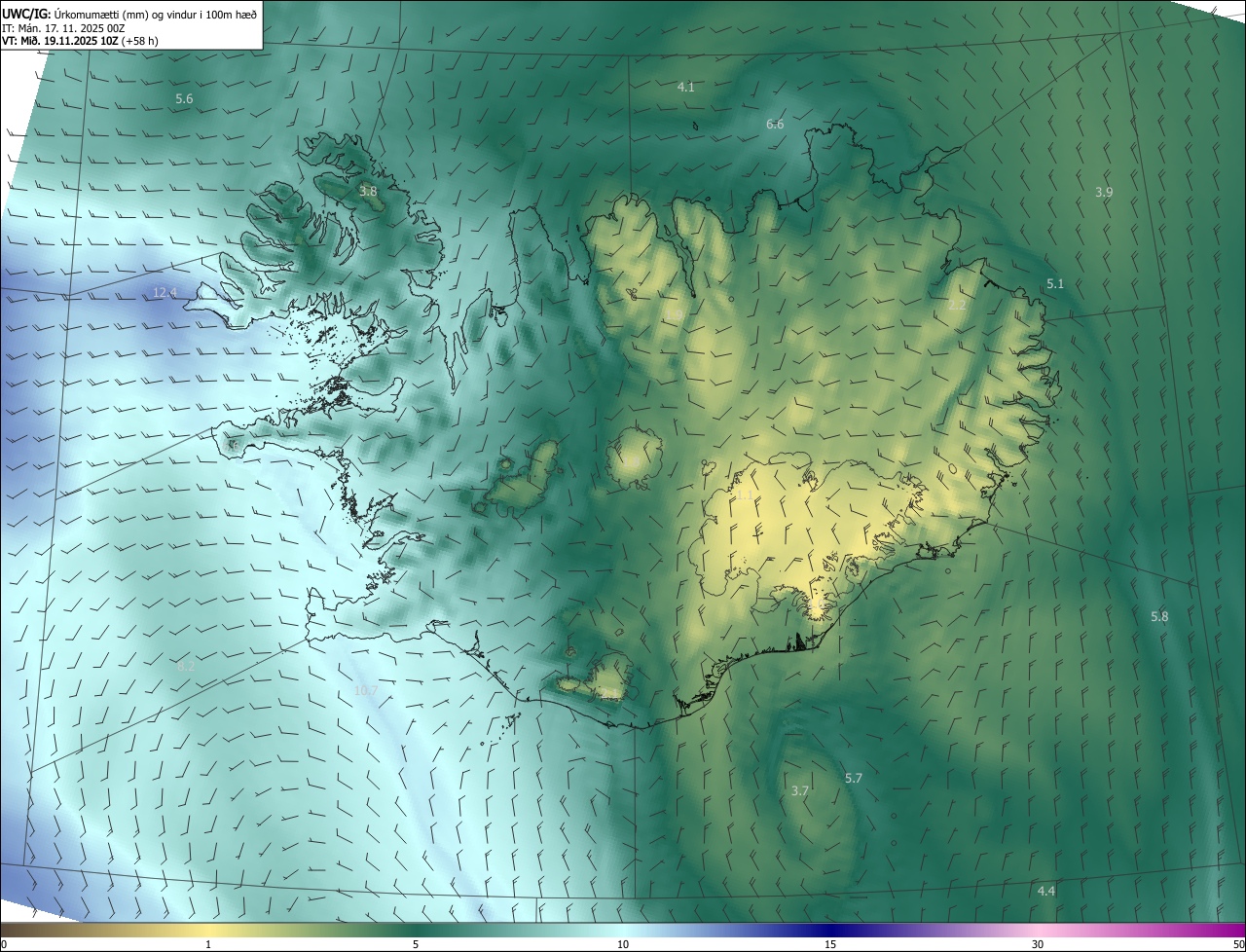Click the 1 tick label on the colour scale
Image resolution: width=1246 pixels, height=952 pixels.
(x=208, y=944)
